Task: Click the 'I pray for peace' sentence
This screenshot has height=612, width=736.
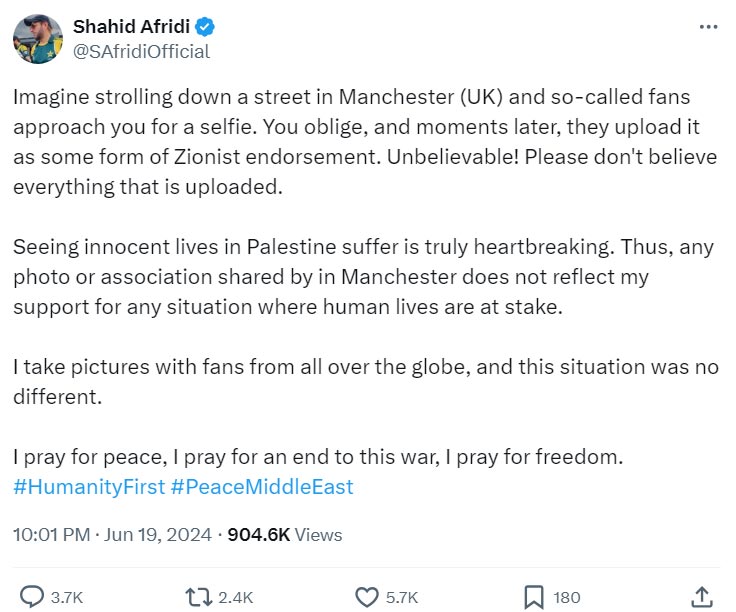Action: coord(318,458)
